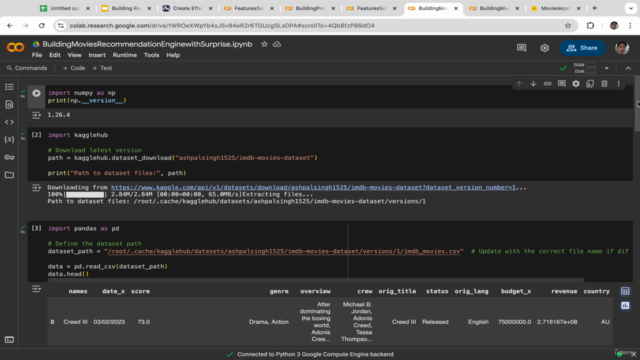Open the File menu
640x360 pixels.
tap(37, 55)
